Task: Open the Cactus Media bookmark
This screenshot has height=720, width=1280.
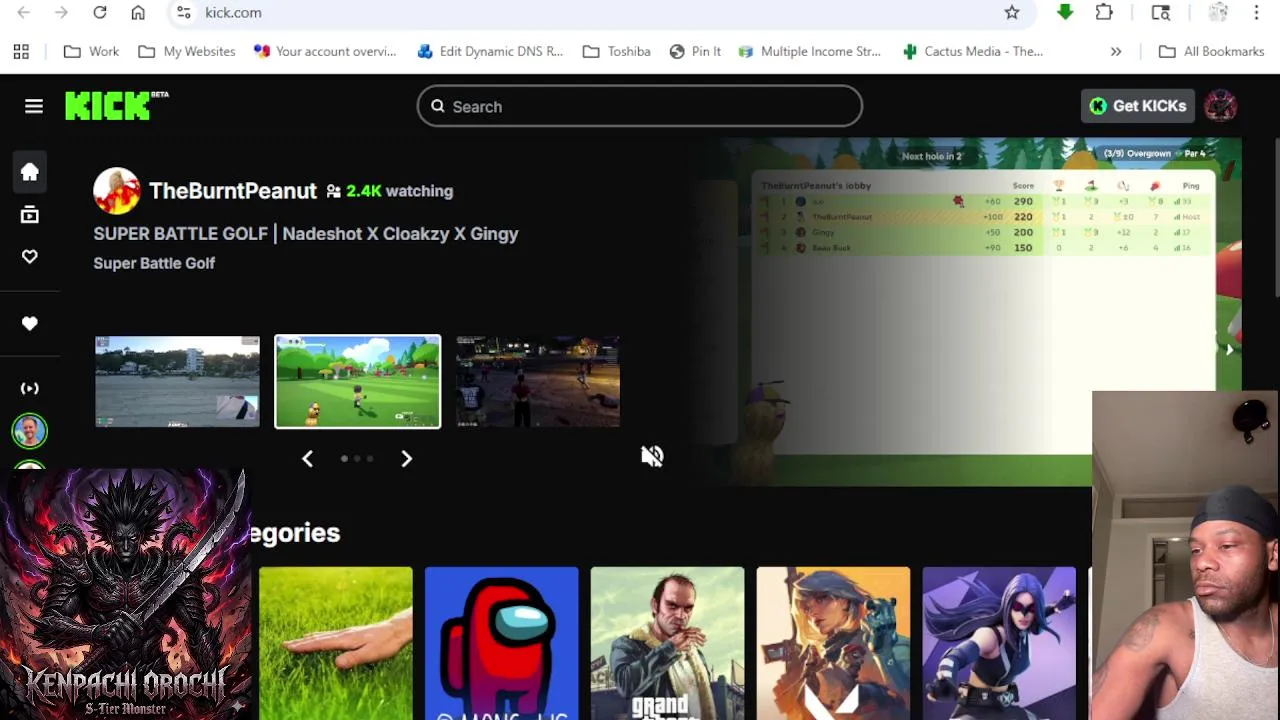Action: coord(973,51)
